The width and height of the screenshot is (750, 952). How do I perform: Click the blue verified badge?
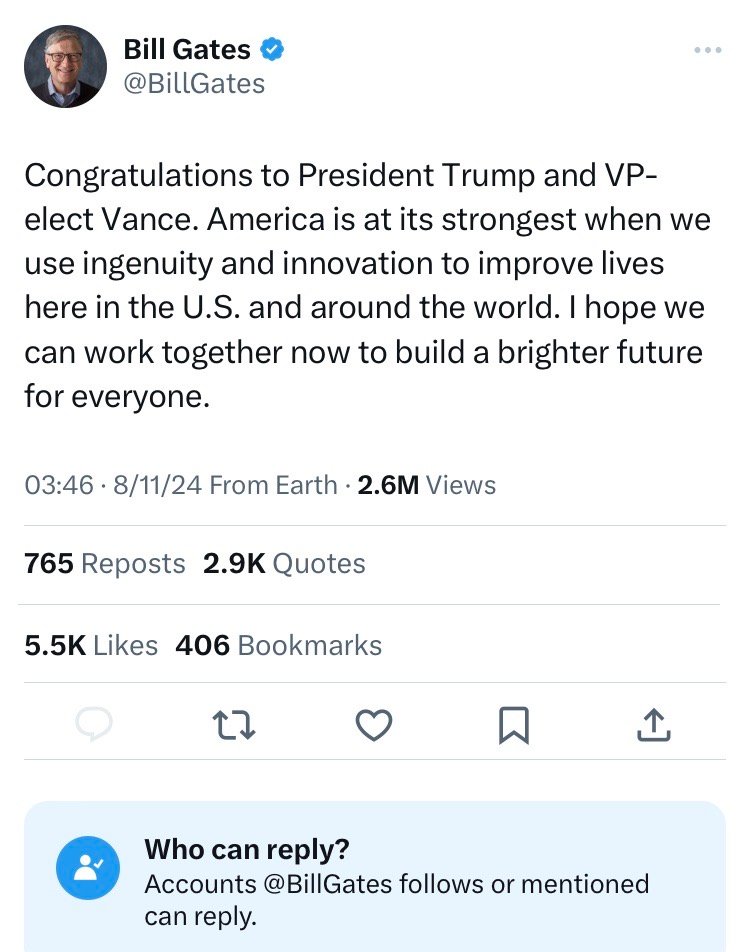coord(271,48)
